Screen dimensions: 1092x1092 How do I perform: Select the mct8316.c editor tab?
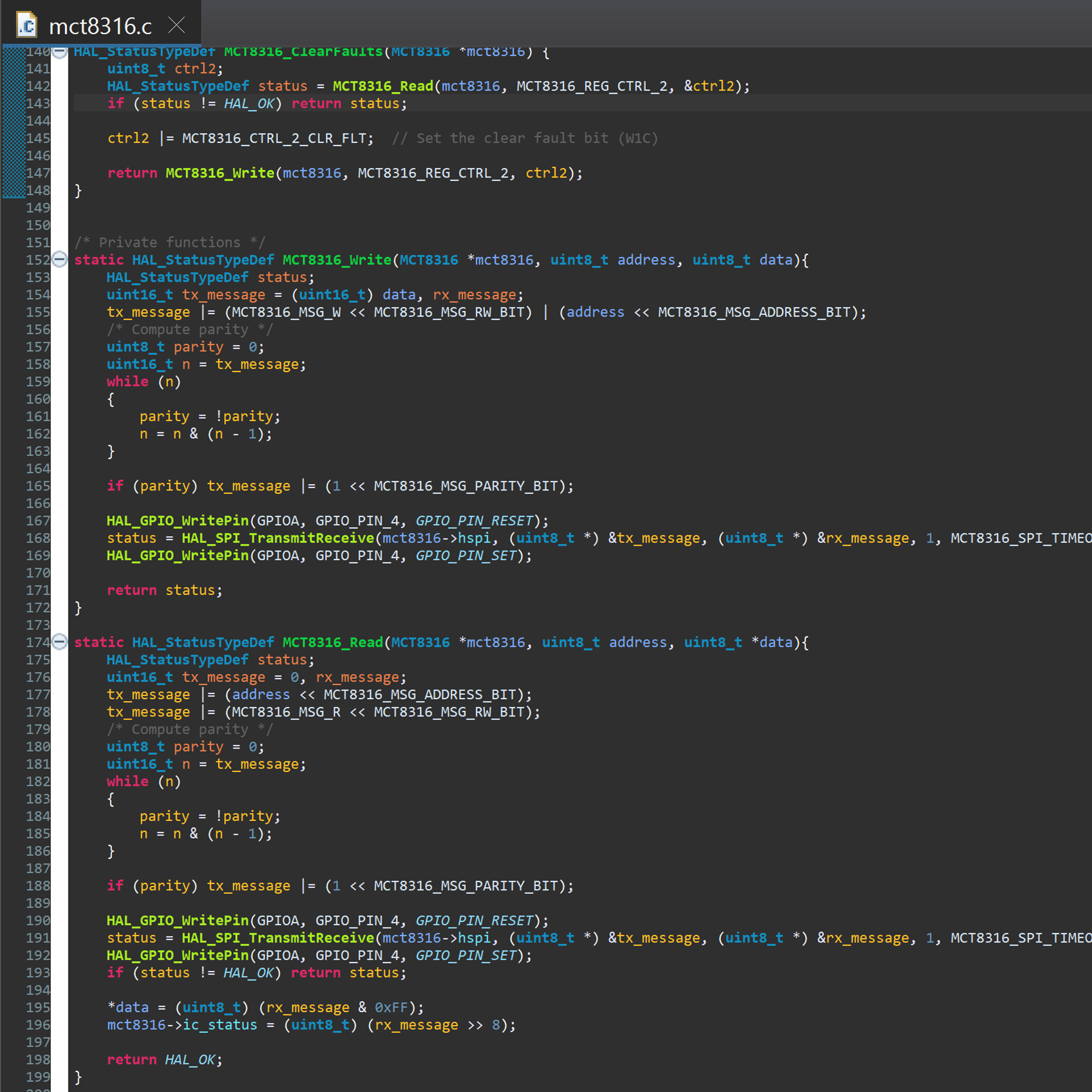[x=100, y=26]
